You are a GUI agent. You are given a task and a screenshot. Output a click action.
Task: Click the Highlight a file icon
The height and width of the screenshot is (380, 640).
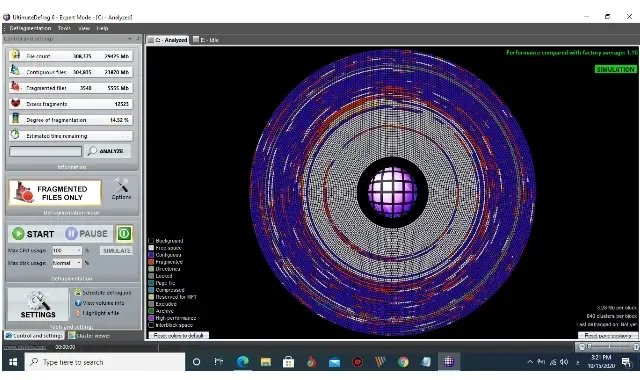78,313
